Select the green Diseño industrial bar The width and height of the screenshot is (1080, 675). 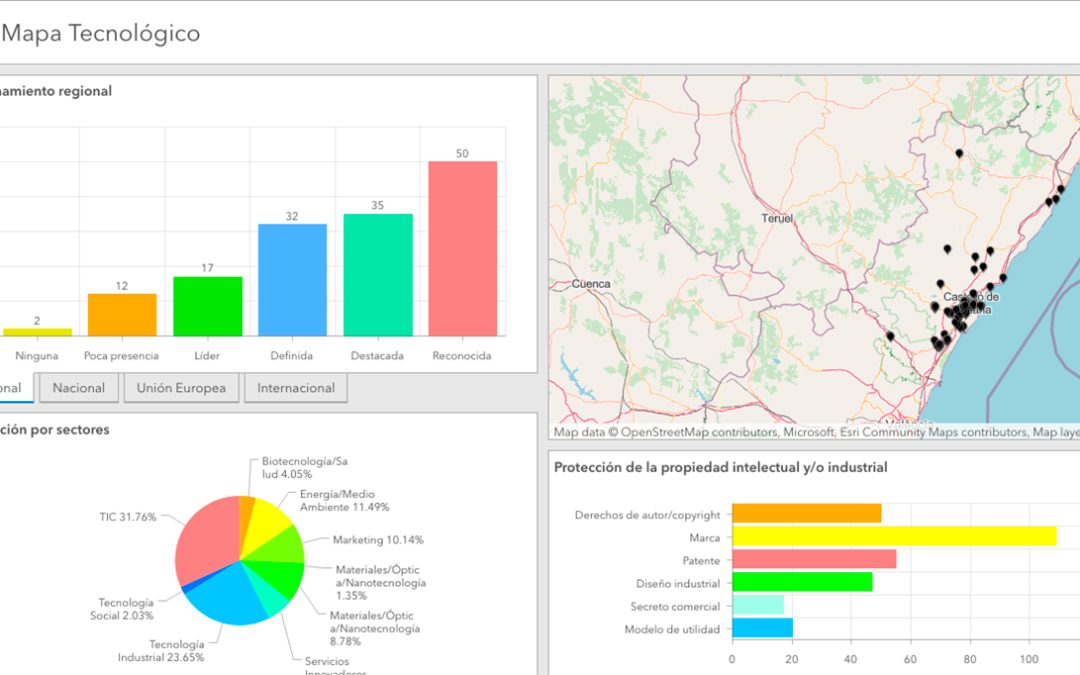tap(802, 582)
